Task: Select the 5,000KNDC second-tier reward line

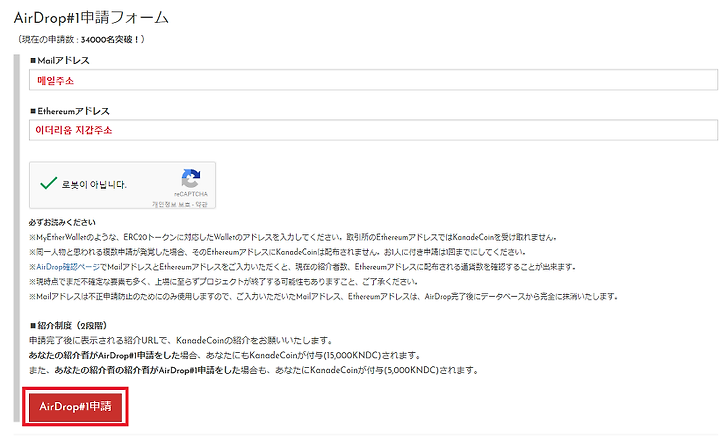Action: pyautogui.click(x=254, y=370)
